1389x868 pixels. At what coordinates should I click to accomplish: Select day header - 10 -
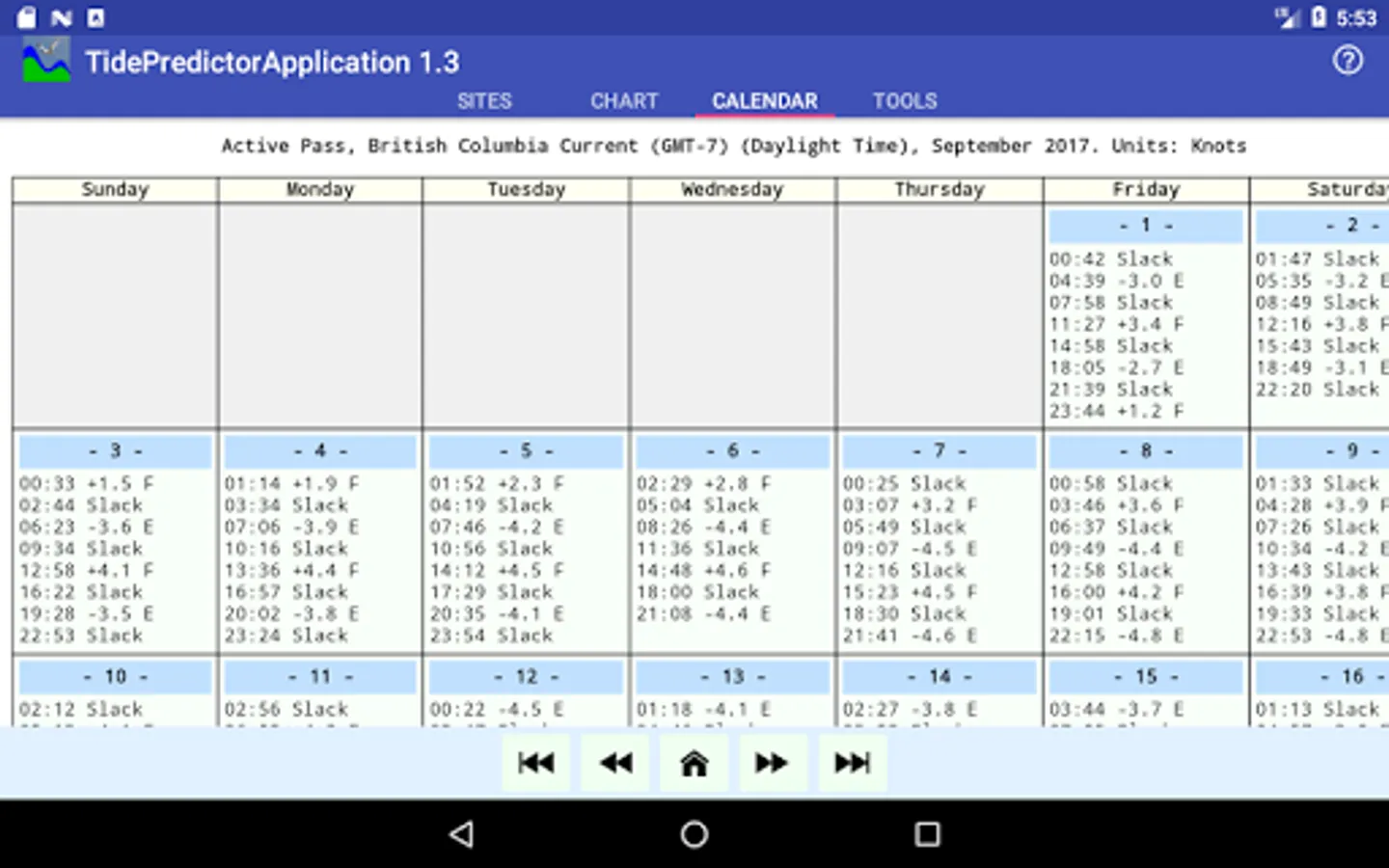pyautogui.click(x=115, y=677)
